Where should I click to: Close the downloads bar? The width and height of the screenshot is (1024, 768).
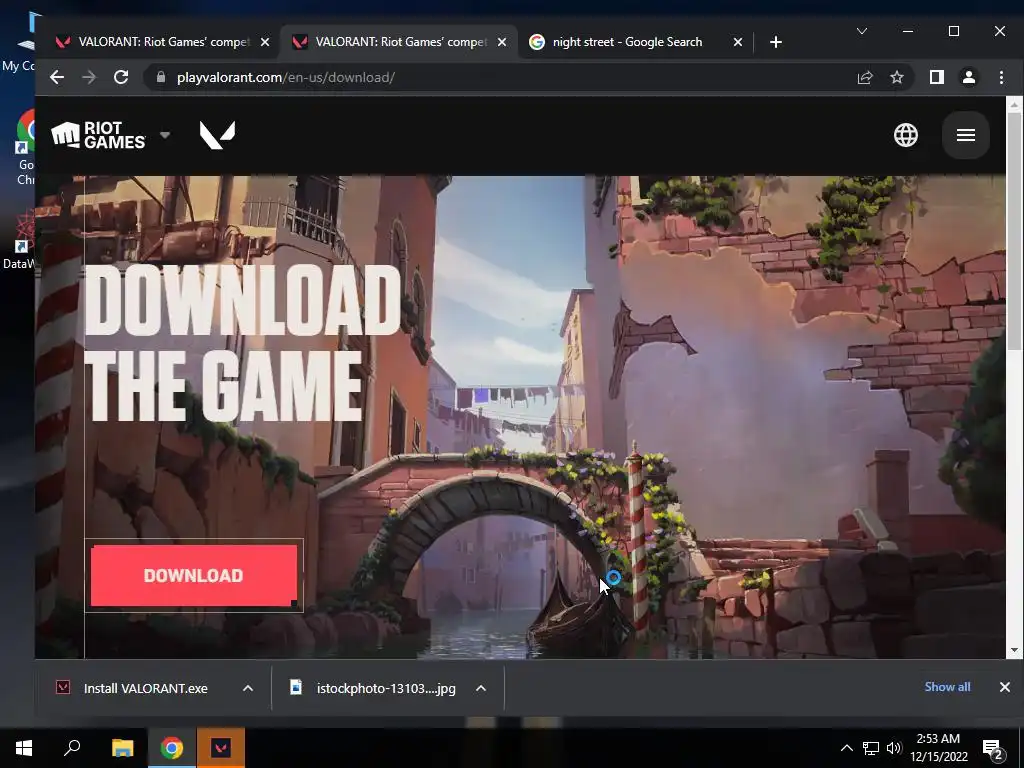pyautogui.click(x=1004, y=687)
